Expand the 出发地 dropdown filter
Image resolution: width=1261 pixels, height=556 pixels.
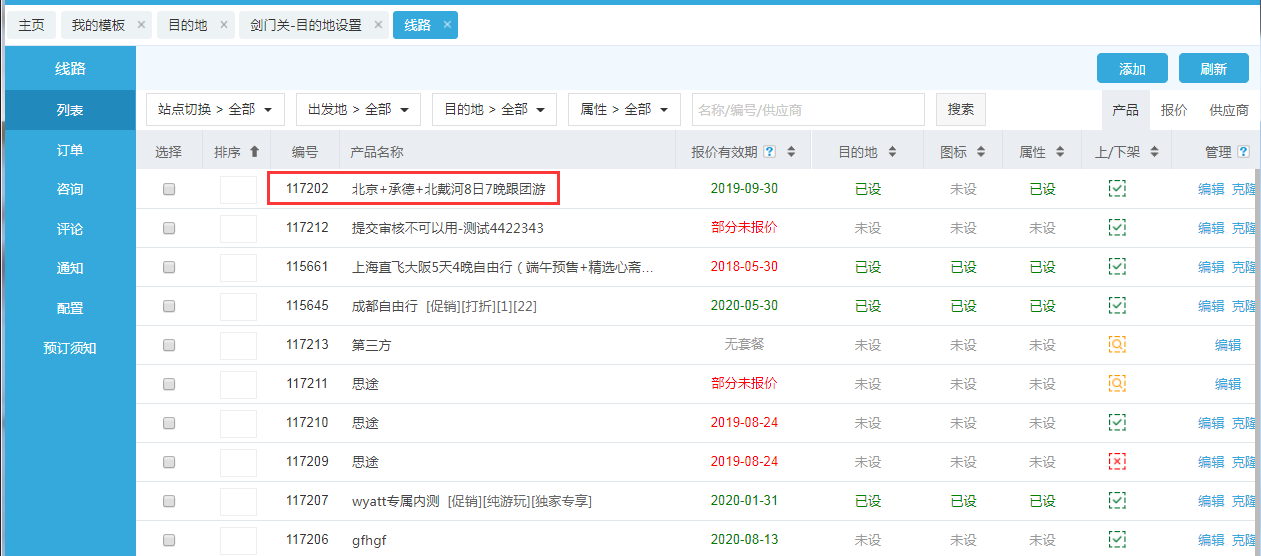(x=358, y=109)
